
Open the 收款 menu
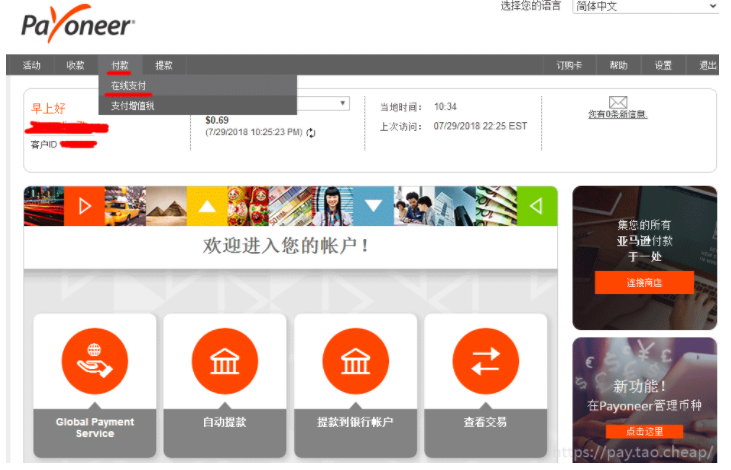point(76,65)
